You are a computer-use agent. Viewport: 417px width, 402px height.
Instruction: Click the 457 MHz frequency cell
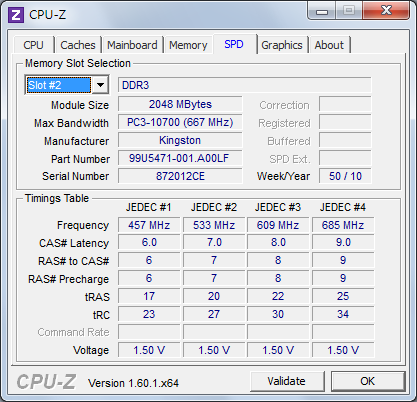click(x=149, y=225)
